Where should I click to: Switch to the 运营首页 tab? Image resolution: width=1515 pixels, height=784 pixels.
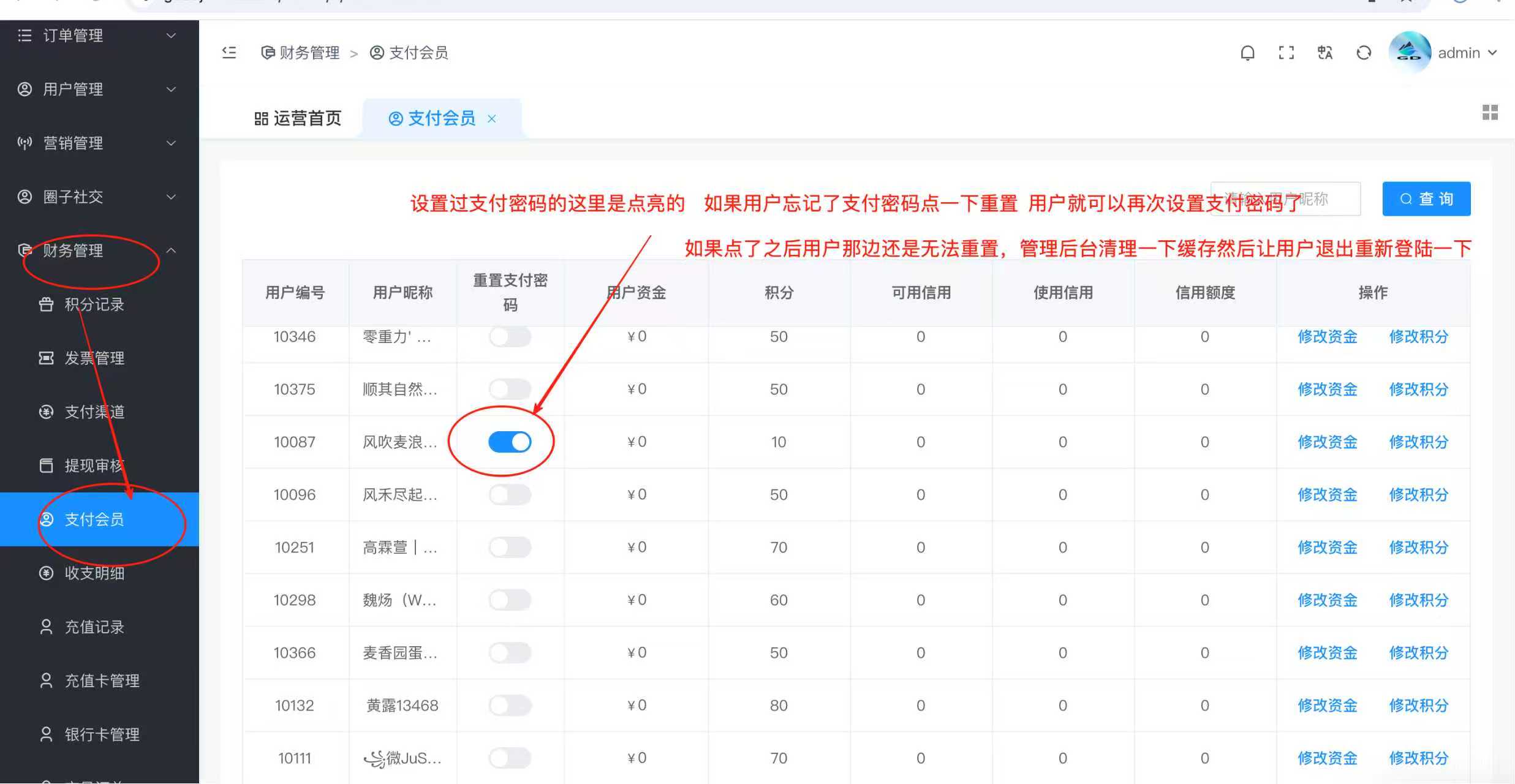(x=298, y=118)
